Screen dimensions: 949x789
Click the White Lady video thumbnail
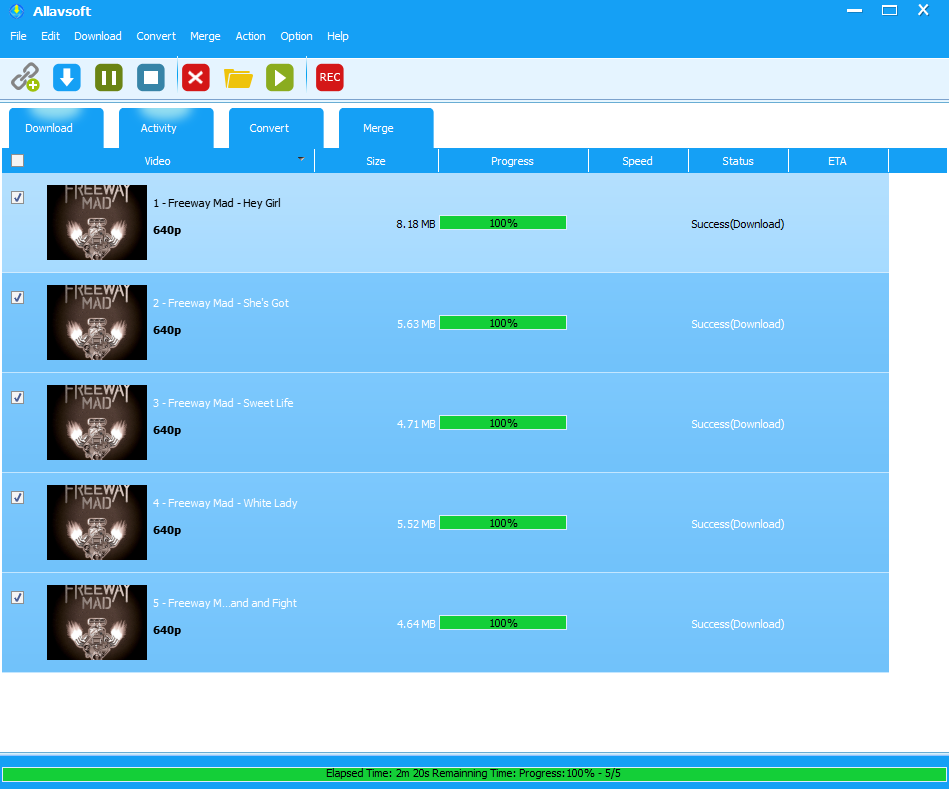(x=97, y=522)
